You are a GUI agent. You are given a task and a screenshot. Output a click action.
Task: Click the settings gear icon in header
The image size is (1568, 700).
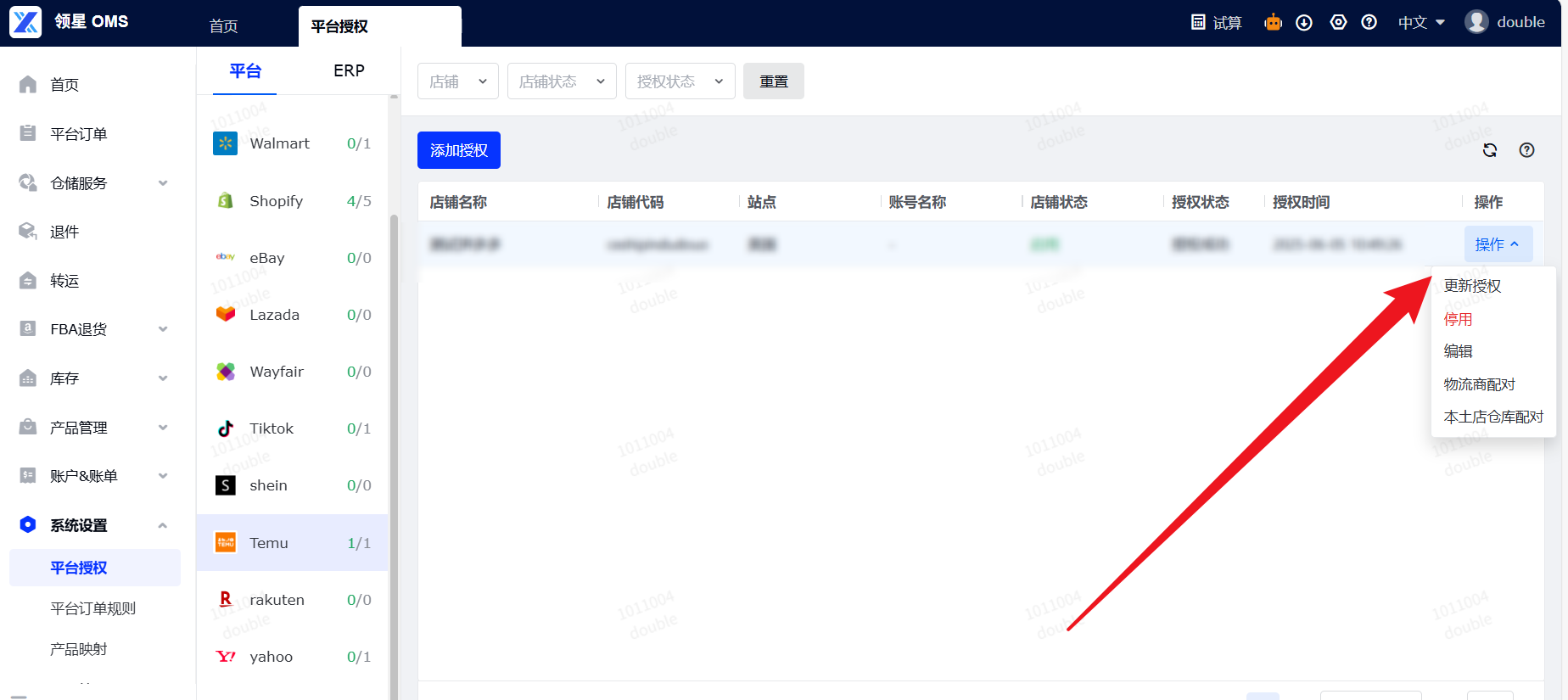coord(1338,22)
